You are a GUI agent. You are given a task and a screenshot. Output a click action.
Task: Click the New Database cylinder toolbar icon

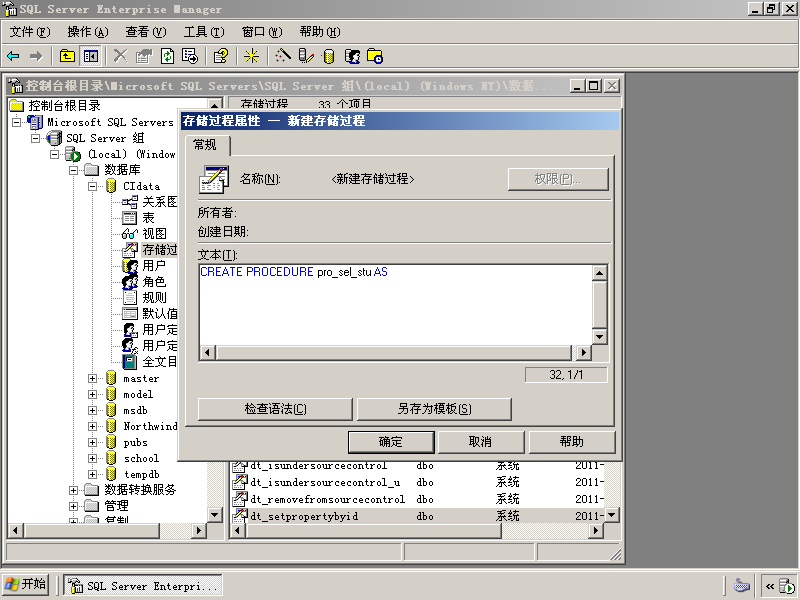(x=329, y=56)
